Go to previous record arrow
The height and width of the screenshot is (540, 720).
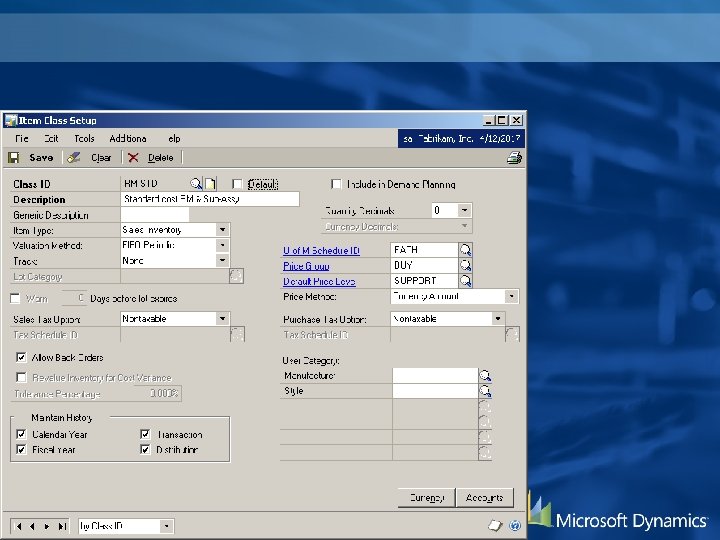coord(32,526)
